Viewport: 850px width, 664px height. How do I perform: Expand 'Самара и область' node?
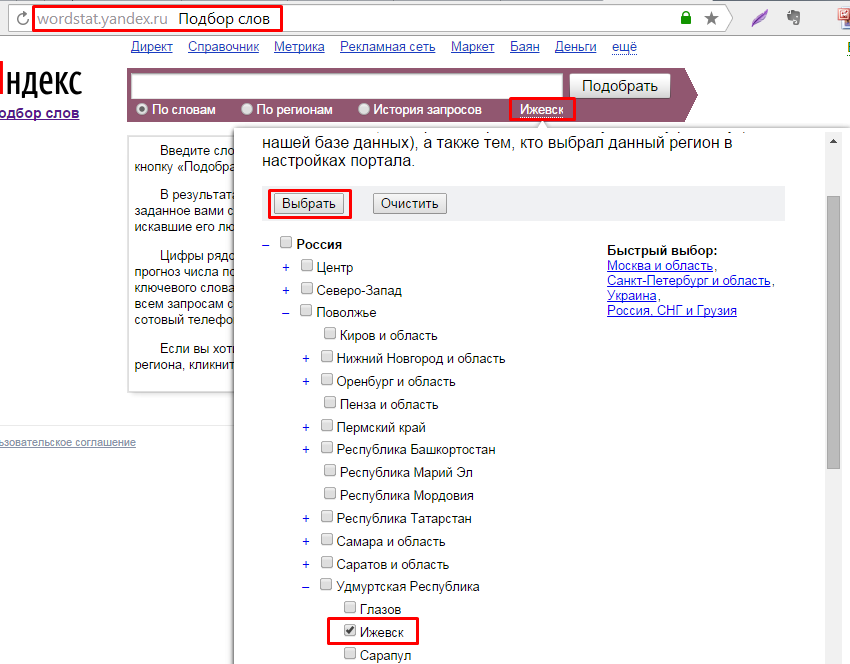(x=306, y=542)
